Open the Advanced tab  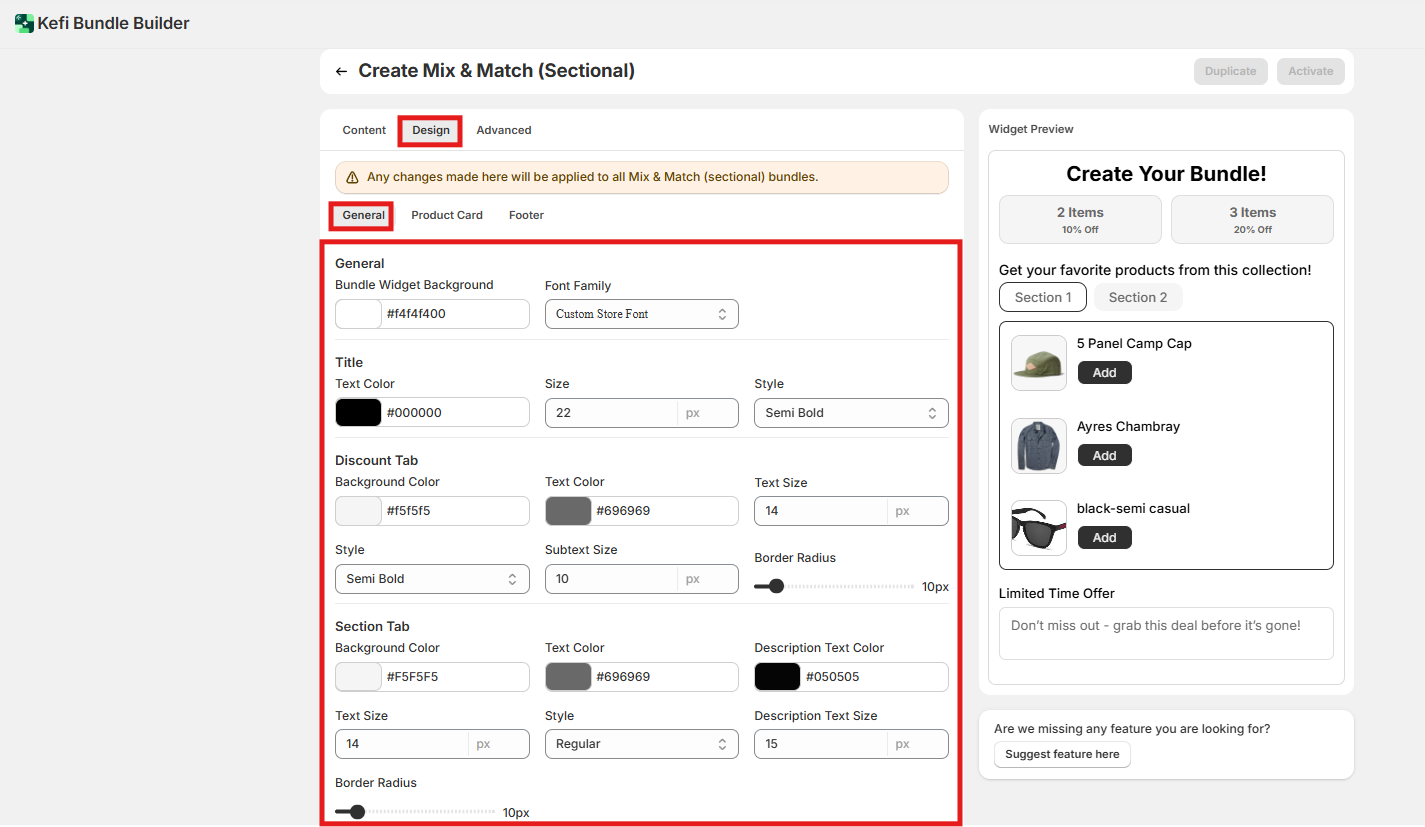503,130
